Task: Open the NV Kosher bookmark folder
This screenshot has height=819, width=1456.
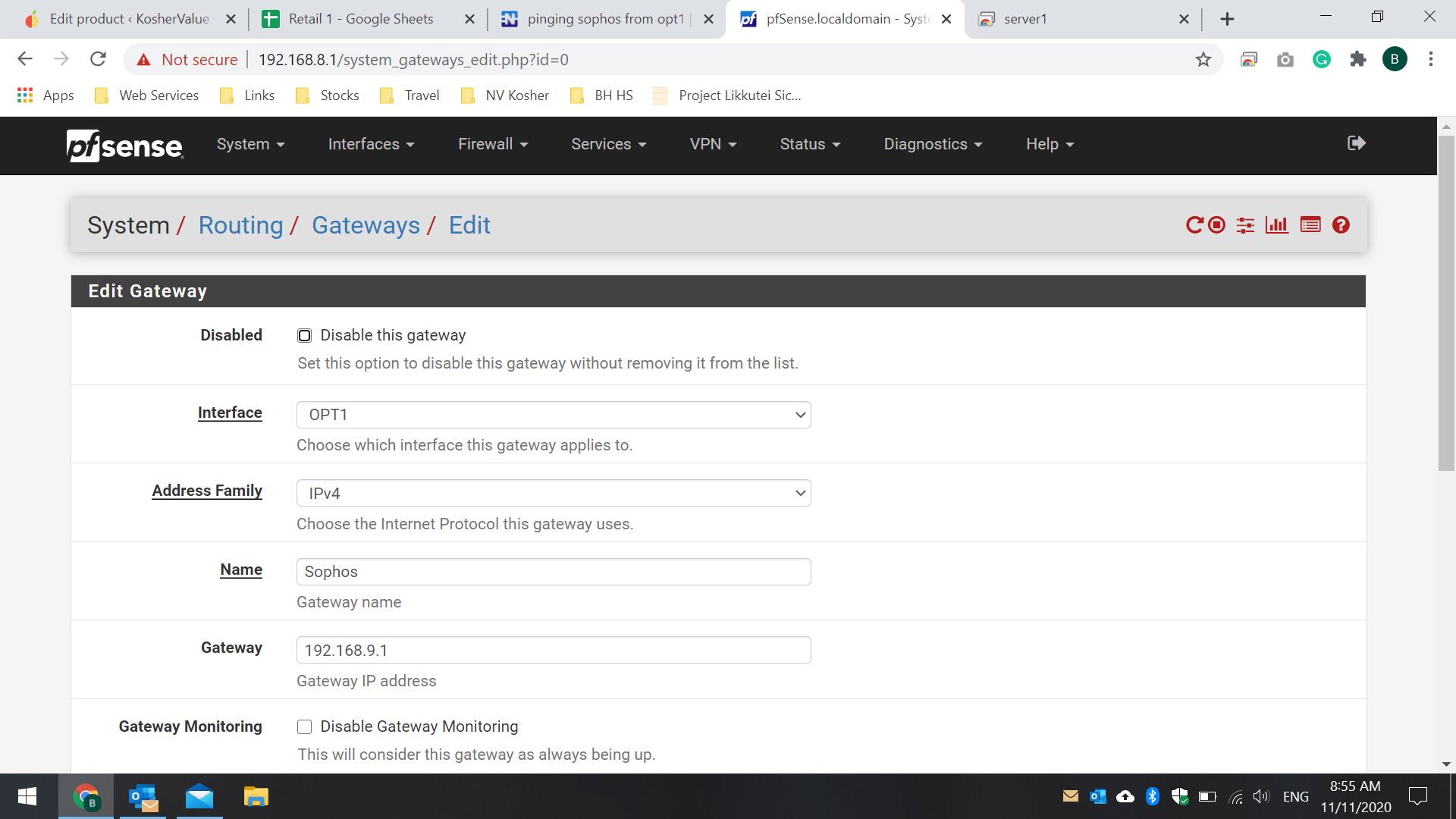Action: point(505,96)
